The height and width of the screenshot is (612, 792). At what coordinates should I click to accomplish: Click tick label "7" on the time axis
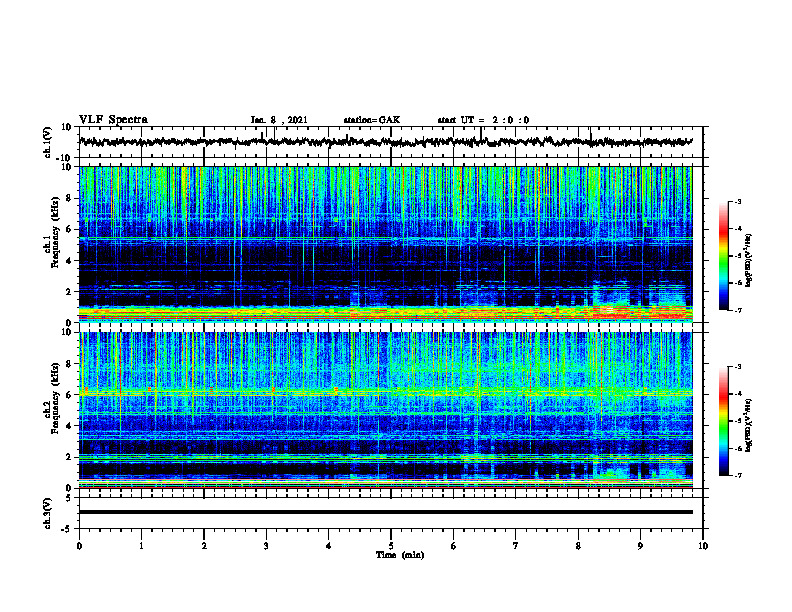click(516, 546)
